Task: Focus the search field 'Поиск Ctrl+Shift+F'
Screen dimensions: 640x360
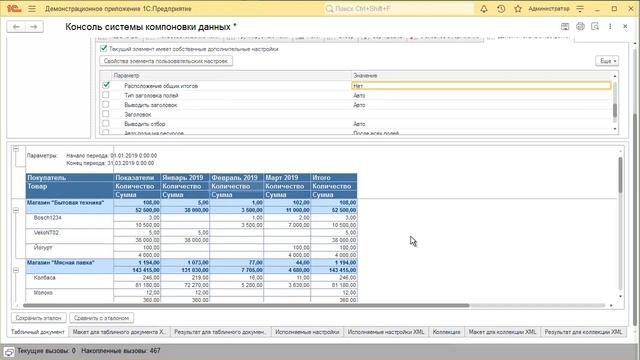Action: [399, 9]
